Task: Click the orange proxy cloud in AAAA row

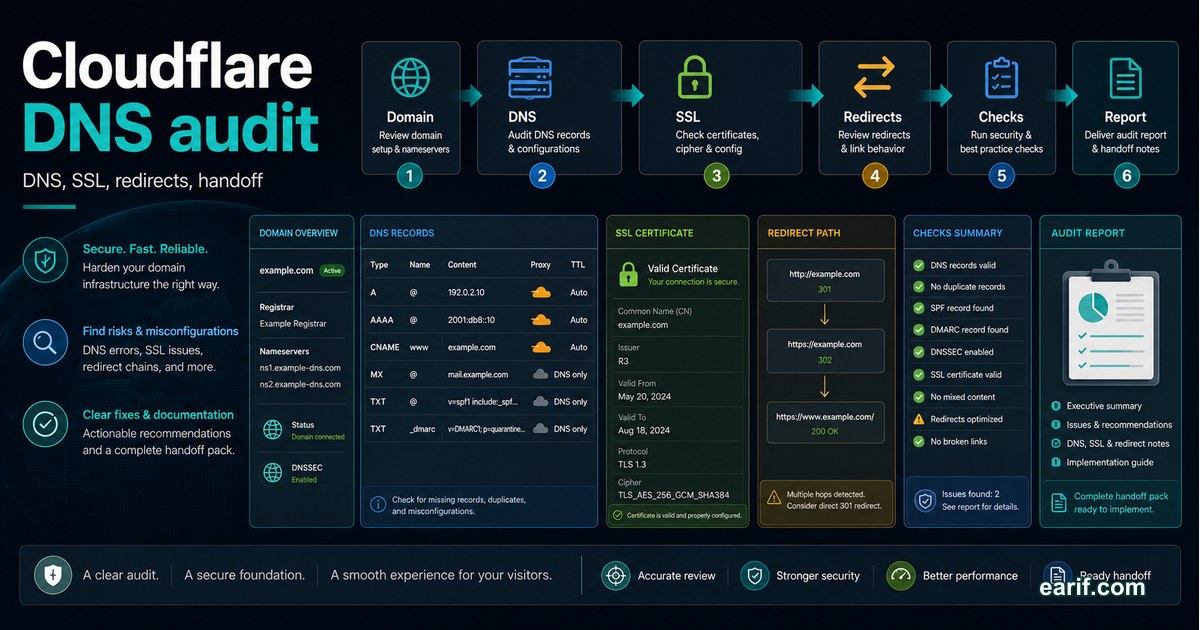Action: pos(541,320)
